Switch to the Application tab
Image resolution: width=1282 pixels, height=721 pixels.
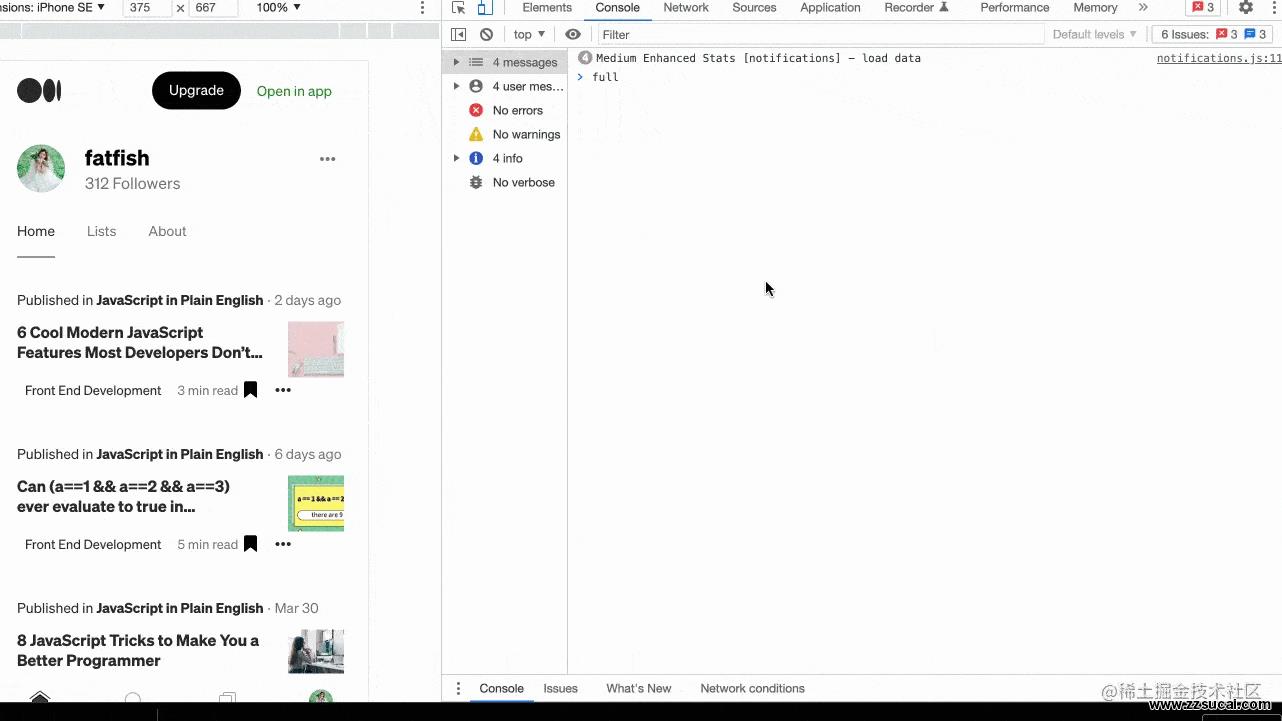coord(830,8)
